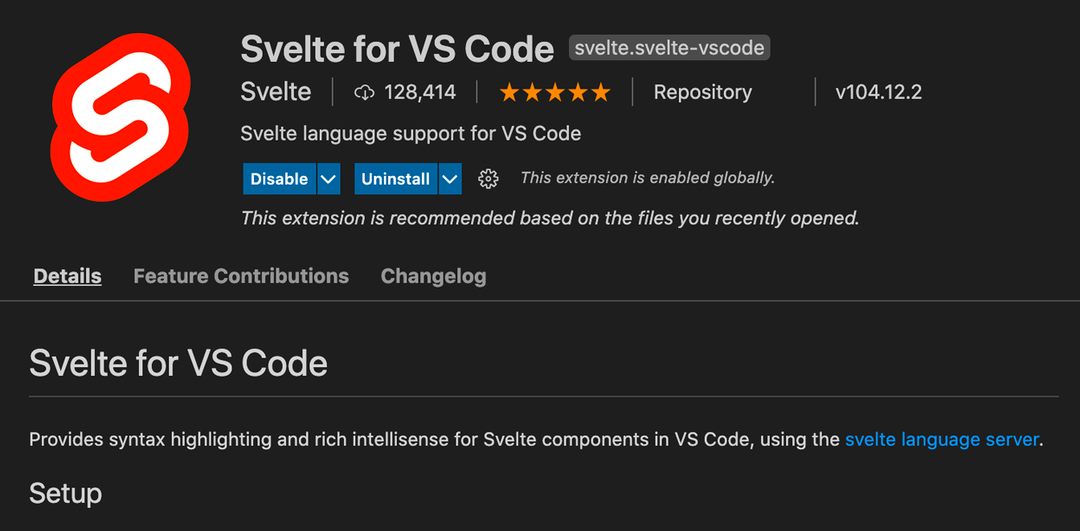Expand the Disable dropdown arrow
Image resolution: width=1080 pixels, height=531 pixels.
[x=329, y=179]
